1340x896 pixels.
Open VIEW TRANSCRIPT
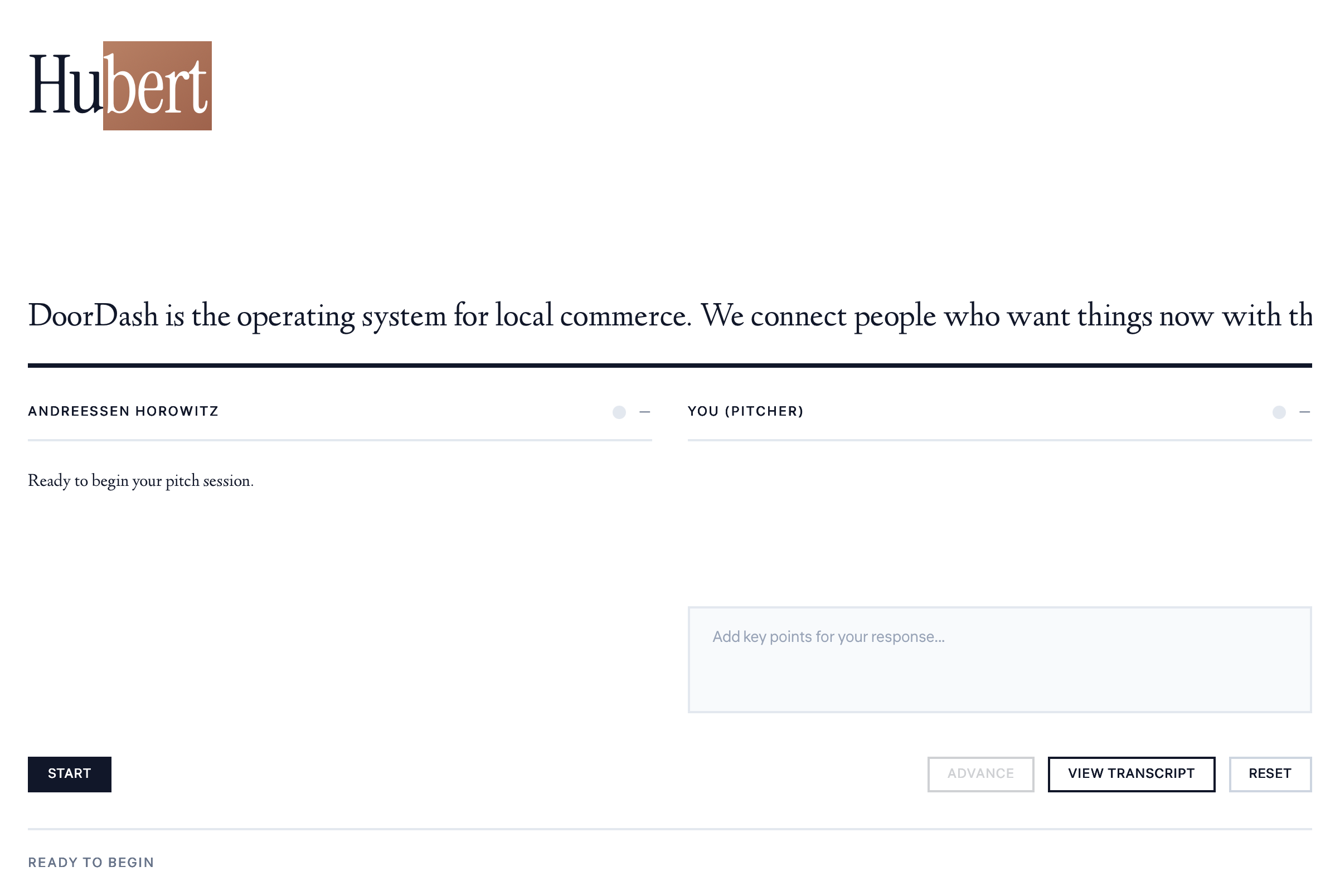tap(1131, 774)
